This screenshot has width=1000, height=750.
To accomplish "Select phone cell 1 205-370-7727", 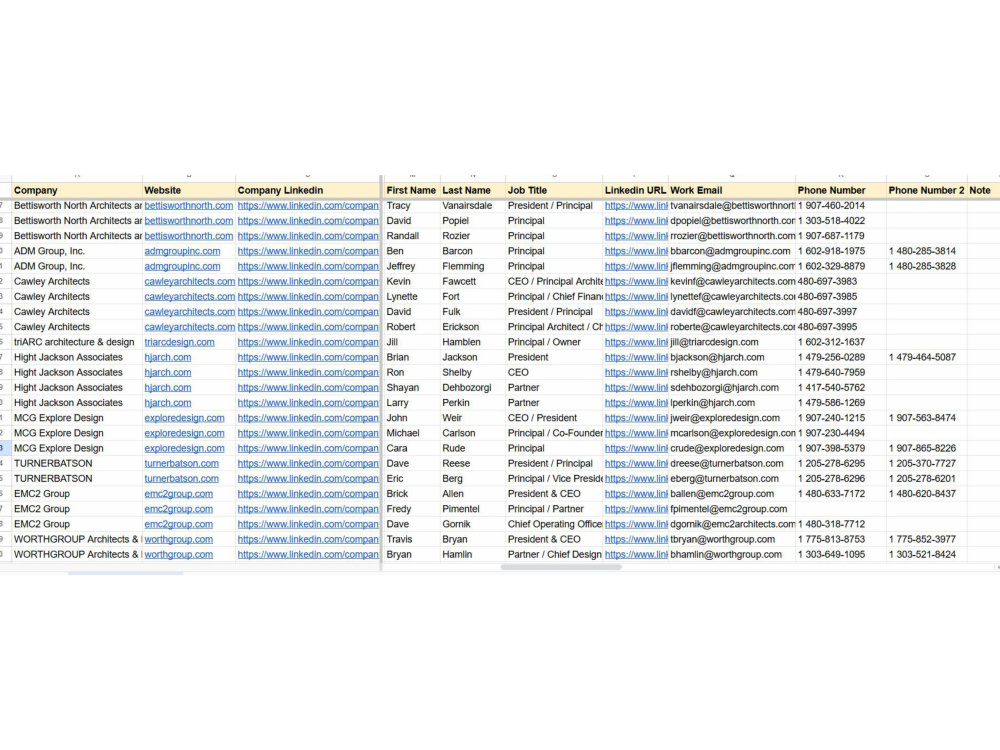I will 927,464.
